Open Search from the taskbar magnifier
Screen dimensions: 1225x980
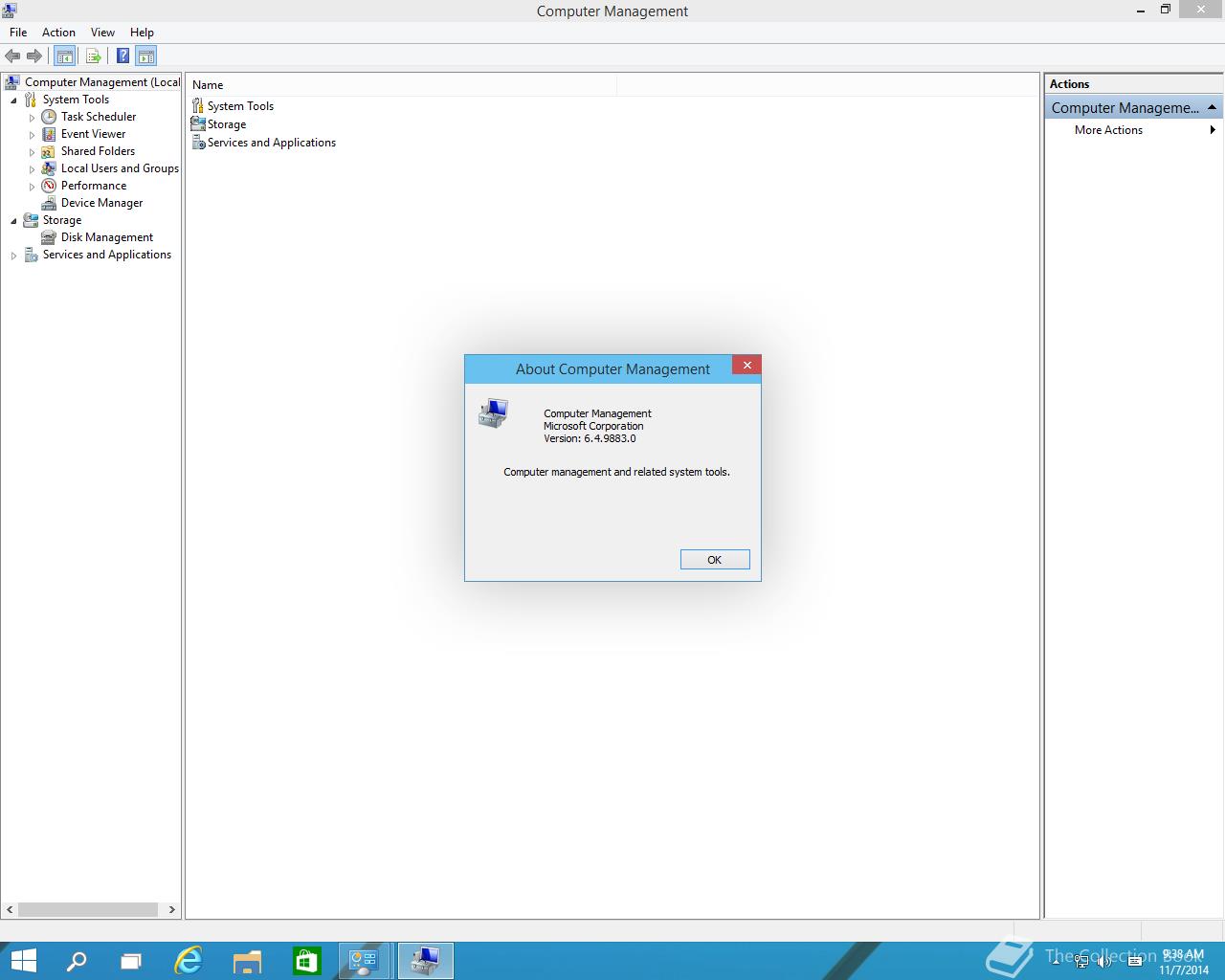point(76,960)
